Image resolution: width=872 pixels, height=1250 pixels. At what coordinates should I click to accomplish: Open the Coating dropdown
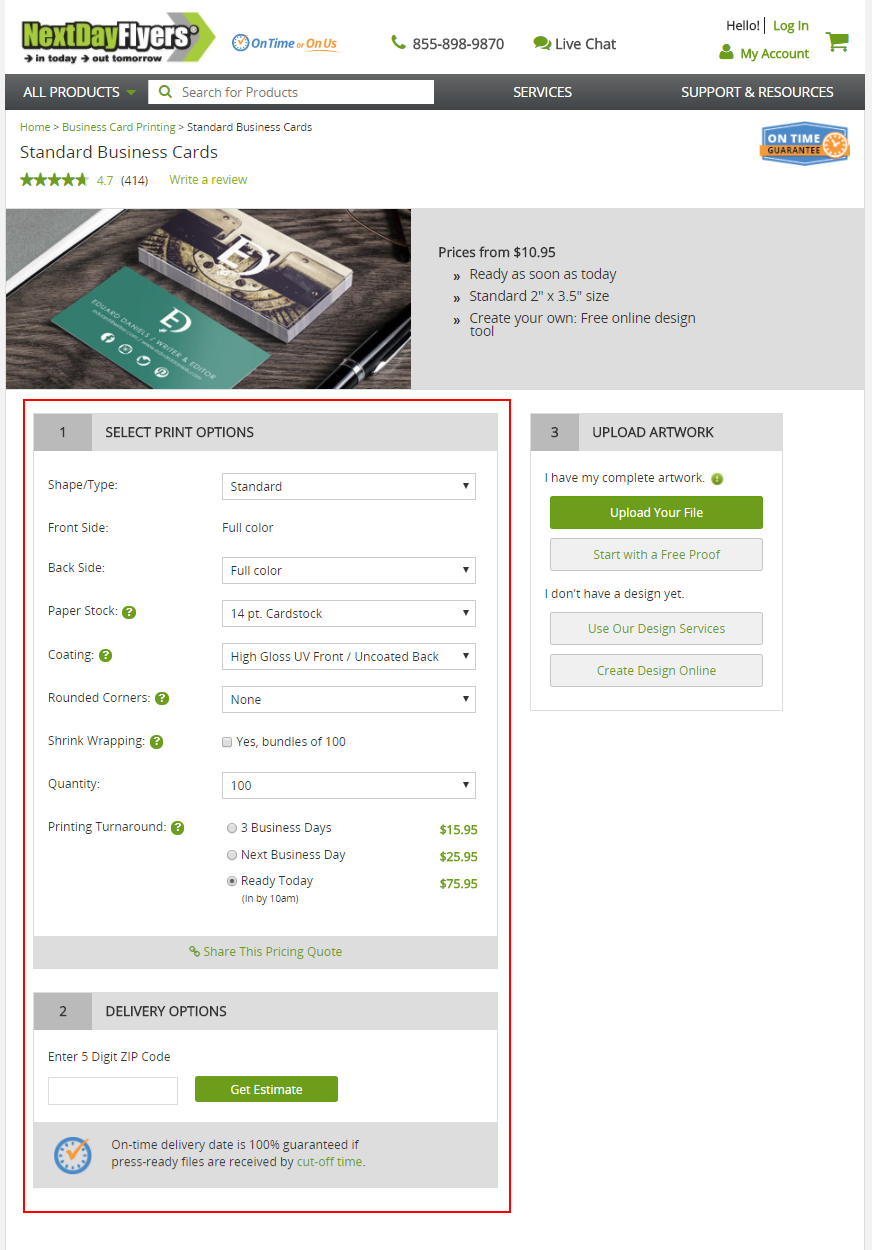(348, 656)
